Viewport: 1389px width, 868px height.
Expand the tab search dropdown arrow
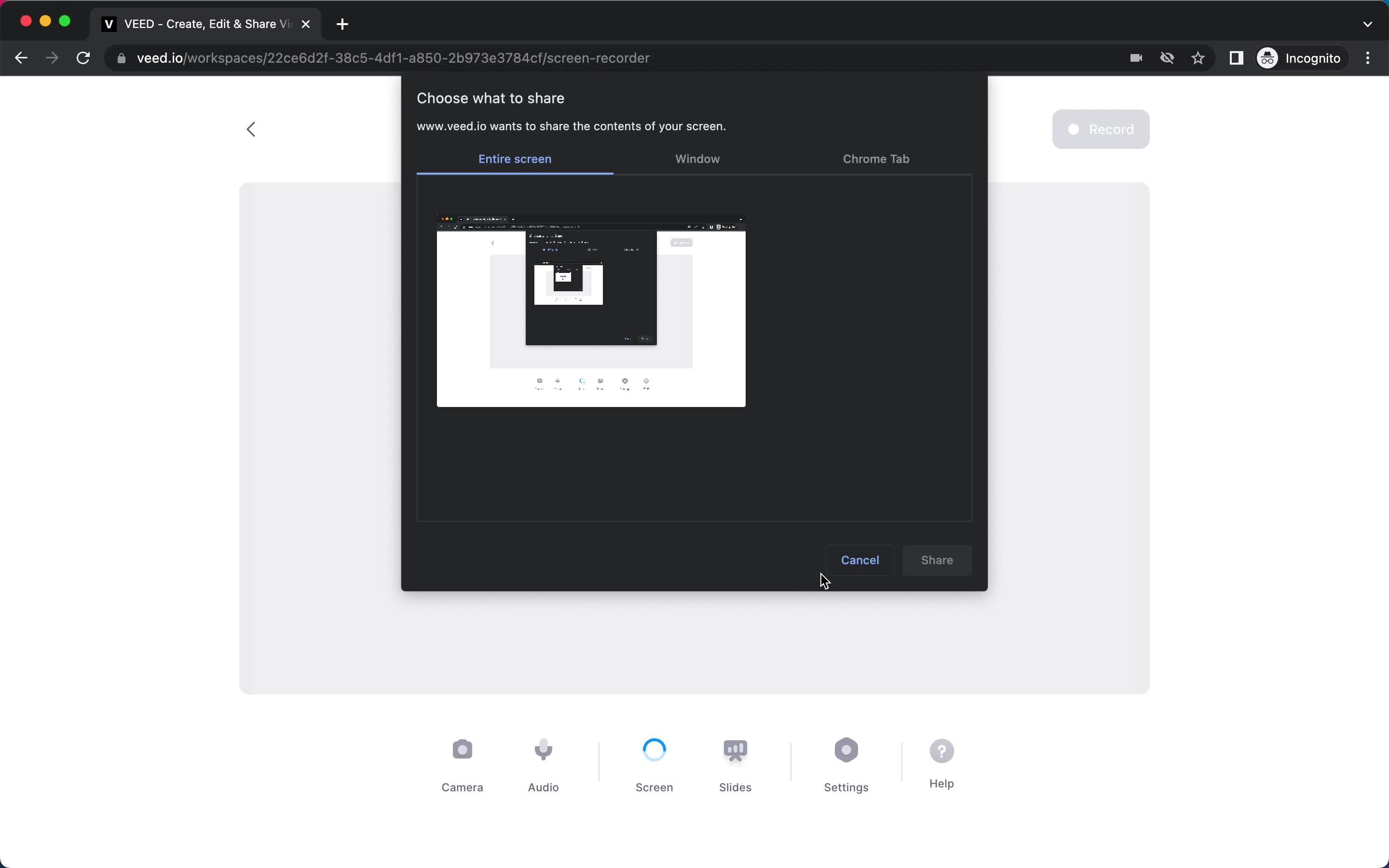click(1368, 24)
